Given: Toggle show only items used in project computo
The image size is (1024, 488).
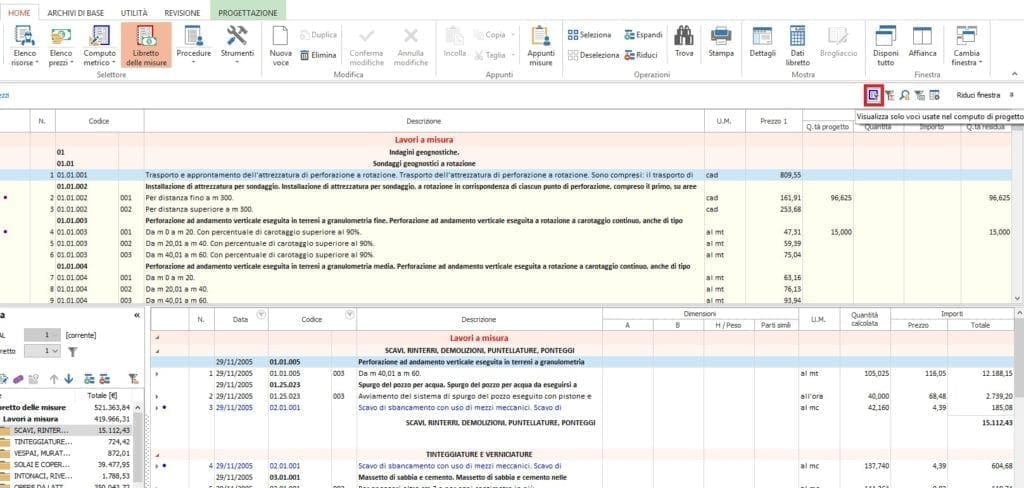Looking at the screenshot, I should tap(873, 95).
